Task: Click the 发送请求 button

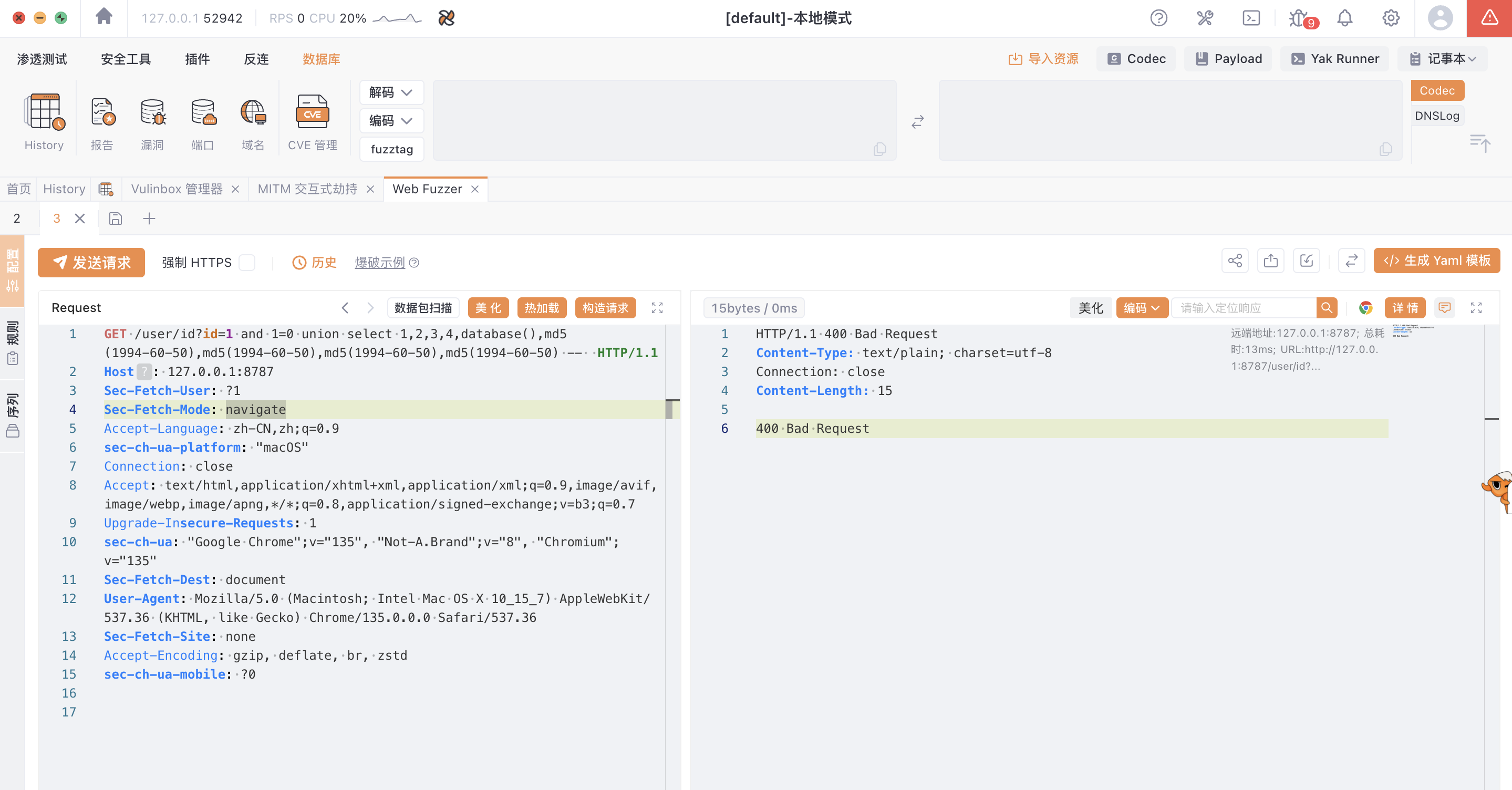Action: click(x=91, y=262)
